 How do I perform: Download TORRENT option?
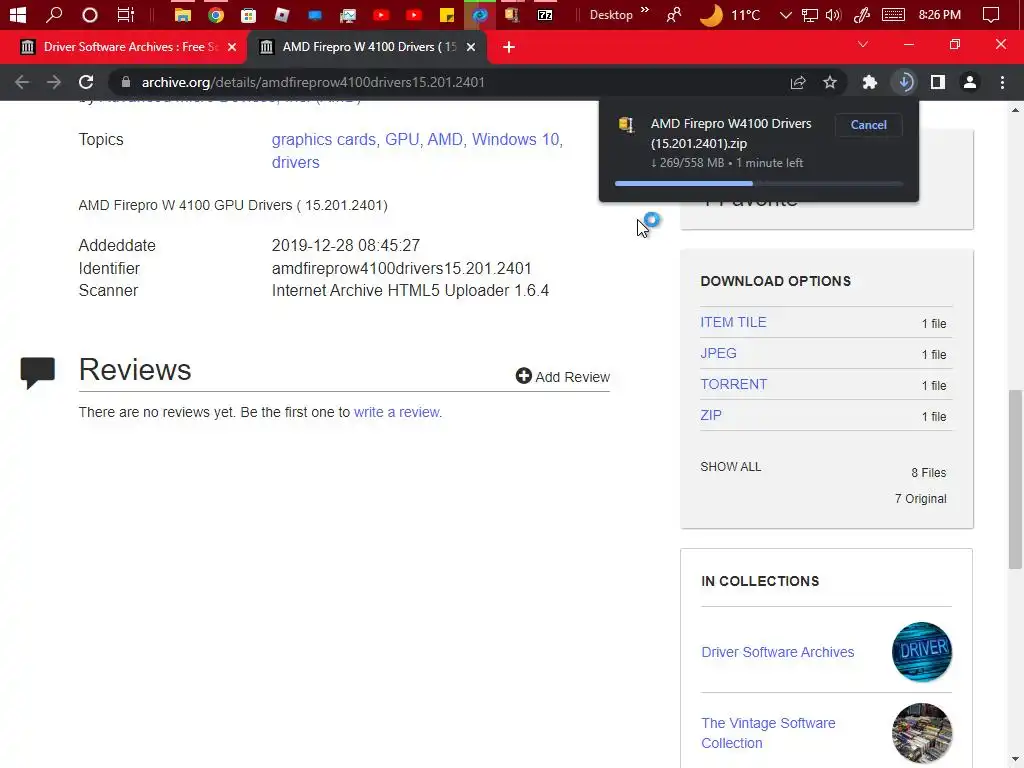tap(733, 384)
